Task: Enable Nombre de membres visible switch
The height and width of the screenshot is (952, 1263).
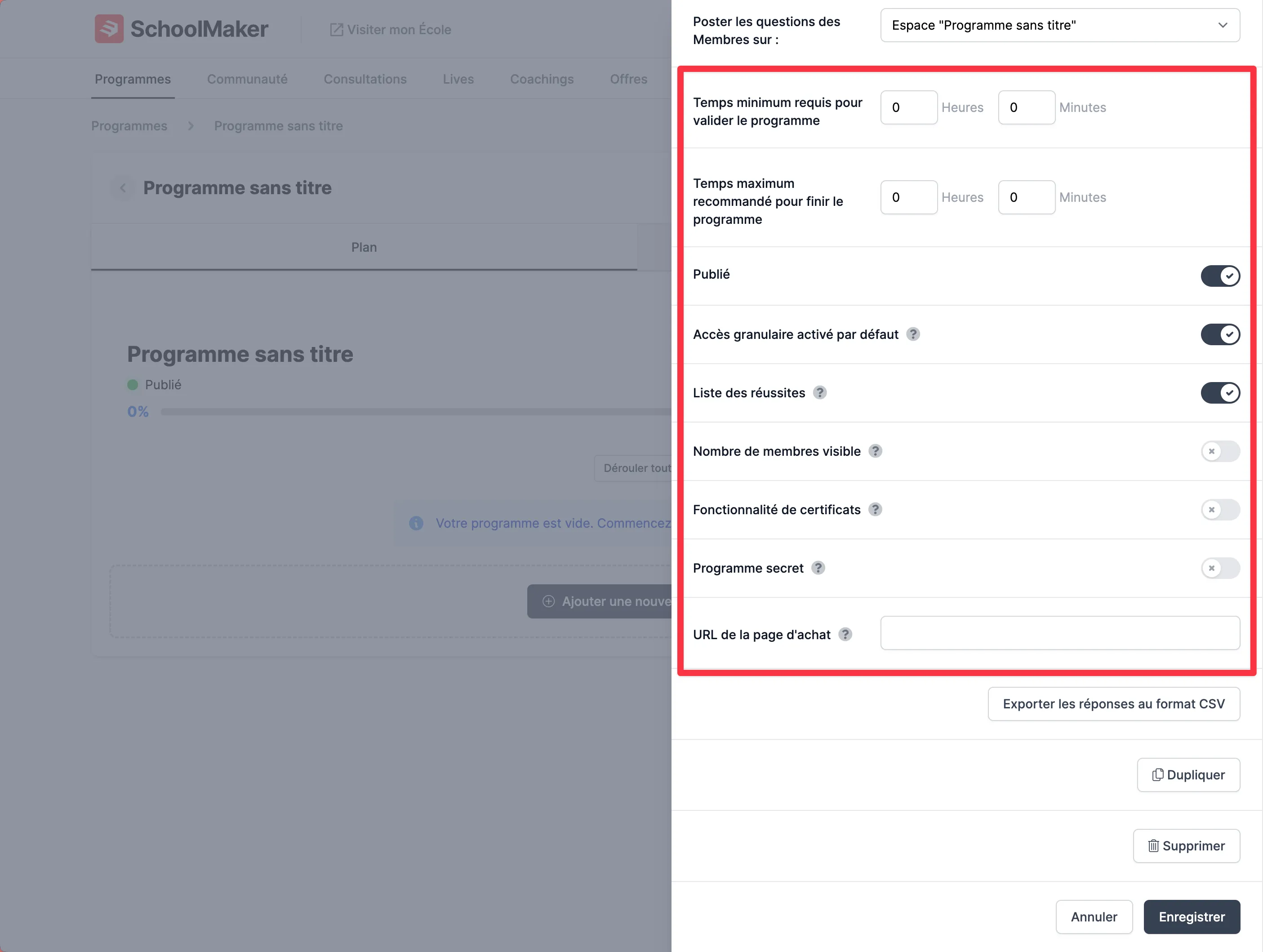Action: [x=1220, y=451]
